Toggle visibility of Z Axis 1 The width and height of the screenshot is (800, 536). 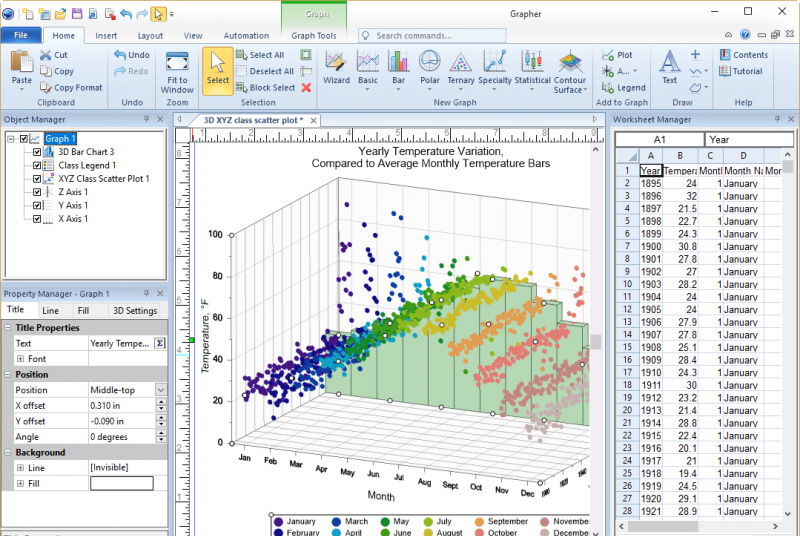click(37, 192)
